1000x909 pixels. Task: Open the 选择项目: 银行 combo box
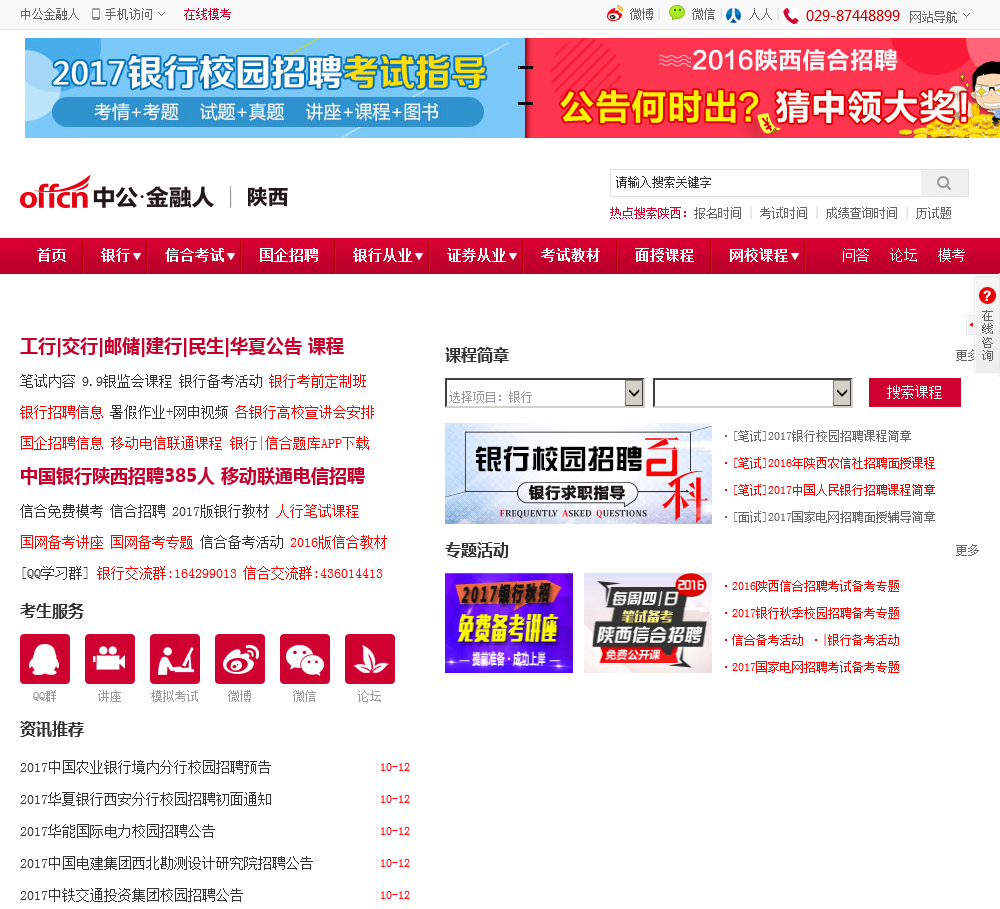pyautogui.click(x=544, y=393)
